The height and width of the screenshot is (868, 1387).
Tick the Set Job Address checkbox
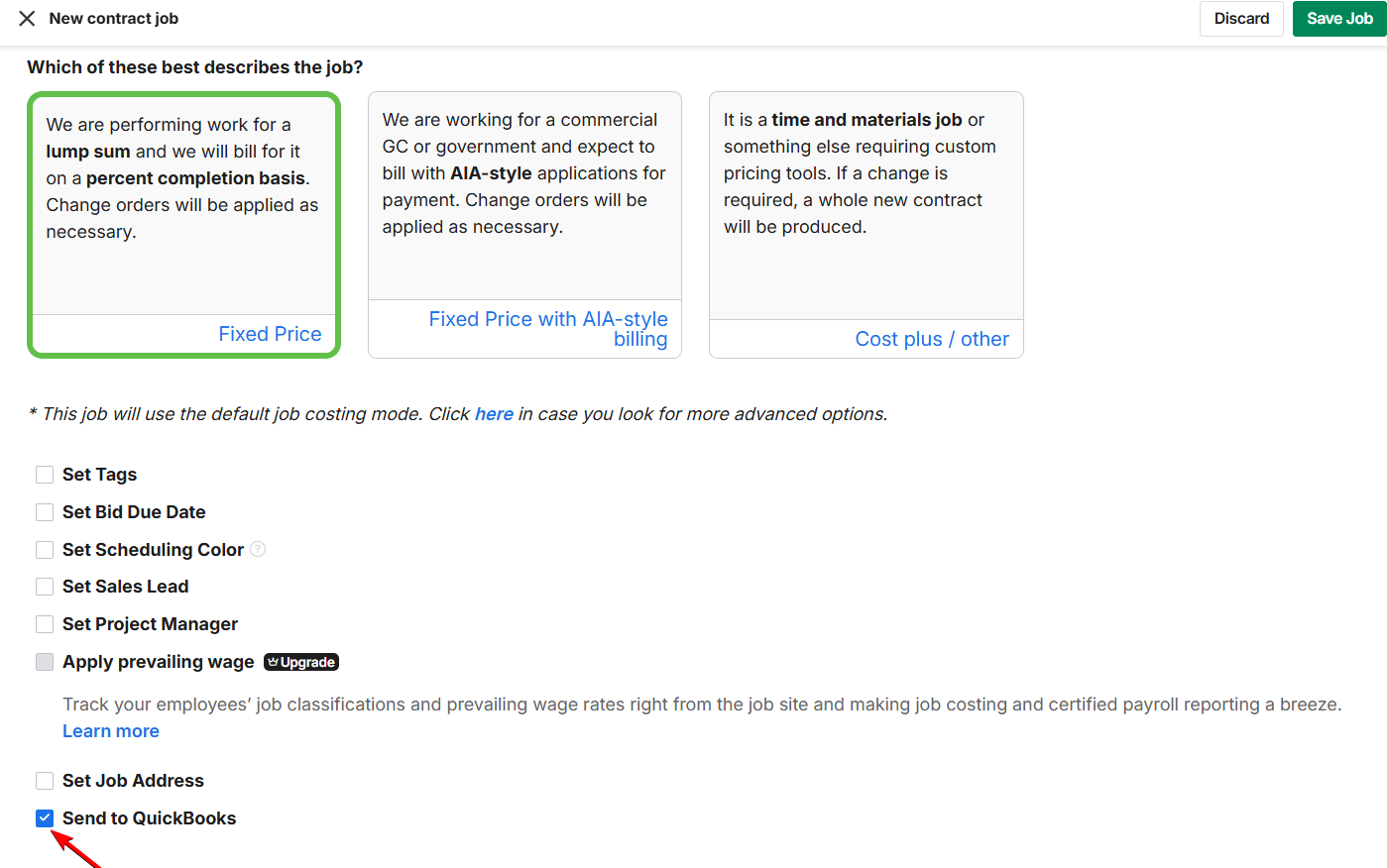pos(45,781)
